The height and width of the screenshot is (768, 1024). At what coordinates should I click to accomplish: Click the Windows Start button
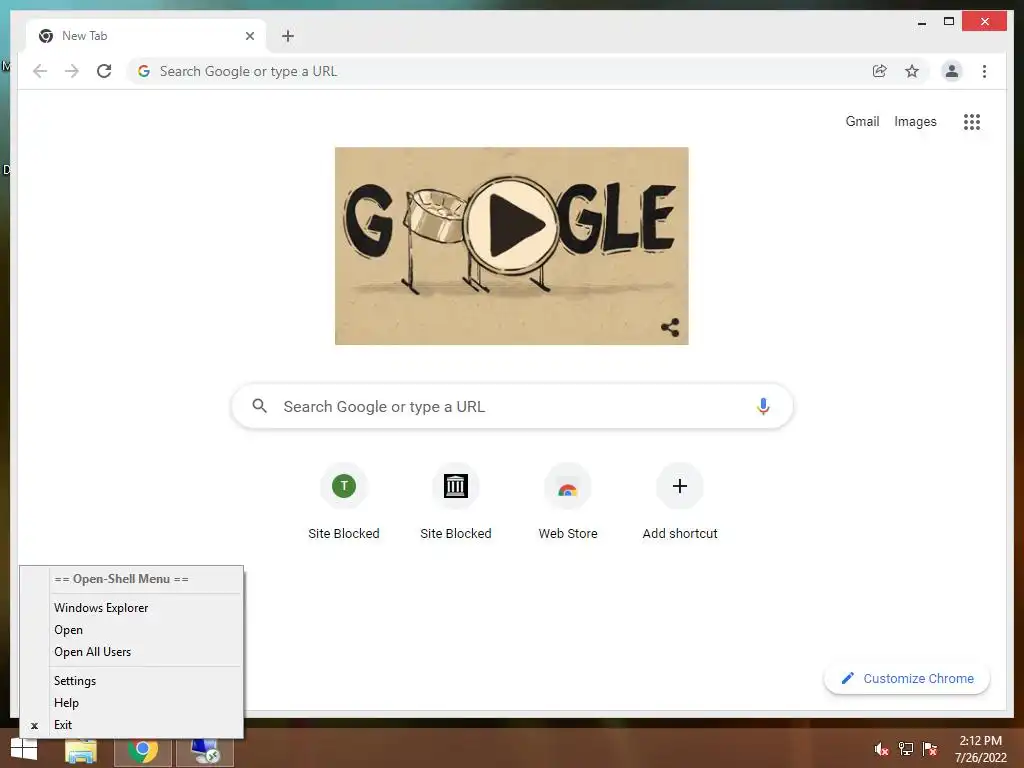point(24,749)
